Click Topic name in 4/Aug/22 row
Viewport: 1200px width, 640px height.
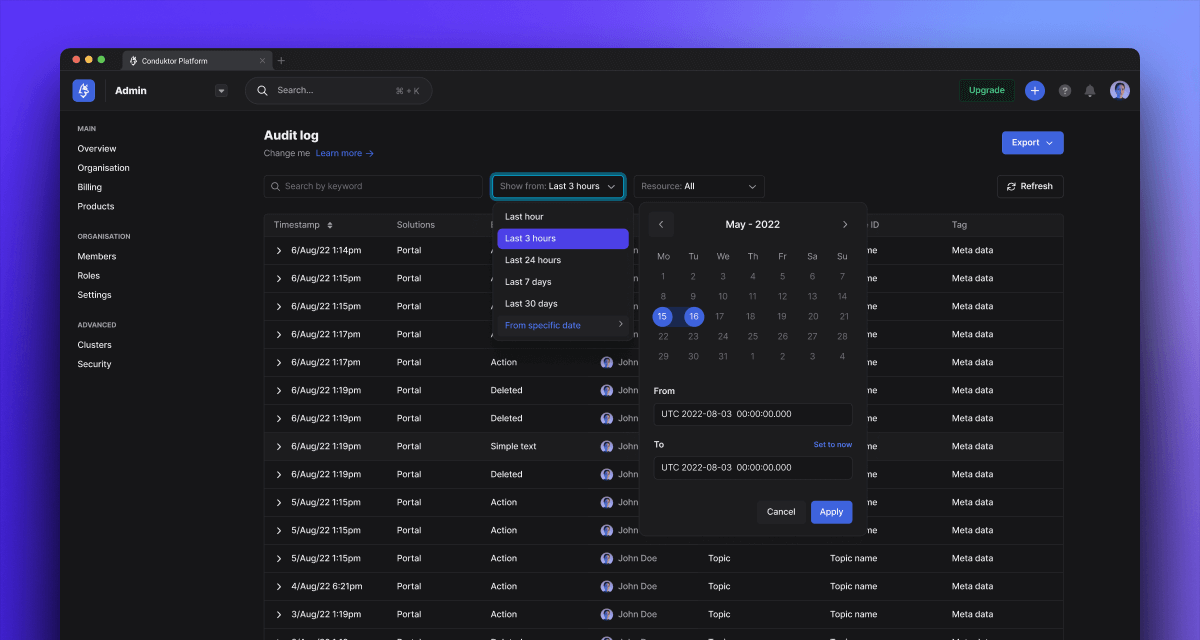pos(853,587)
